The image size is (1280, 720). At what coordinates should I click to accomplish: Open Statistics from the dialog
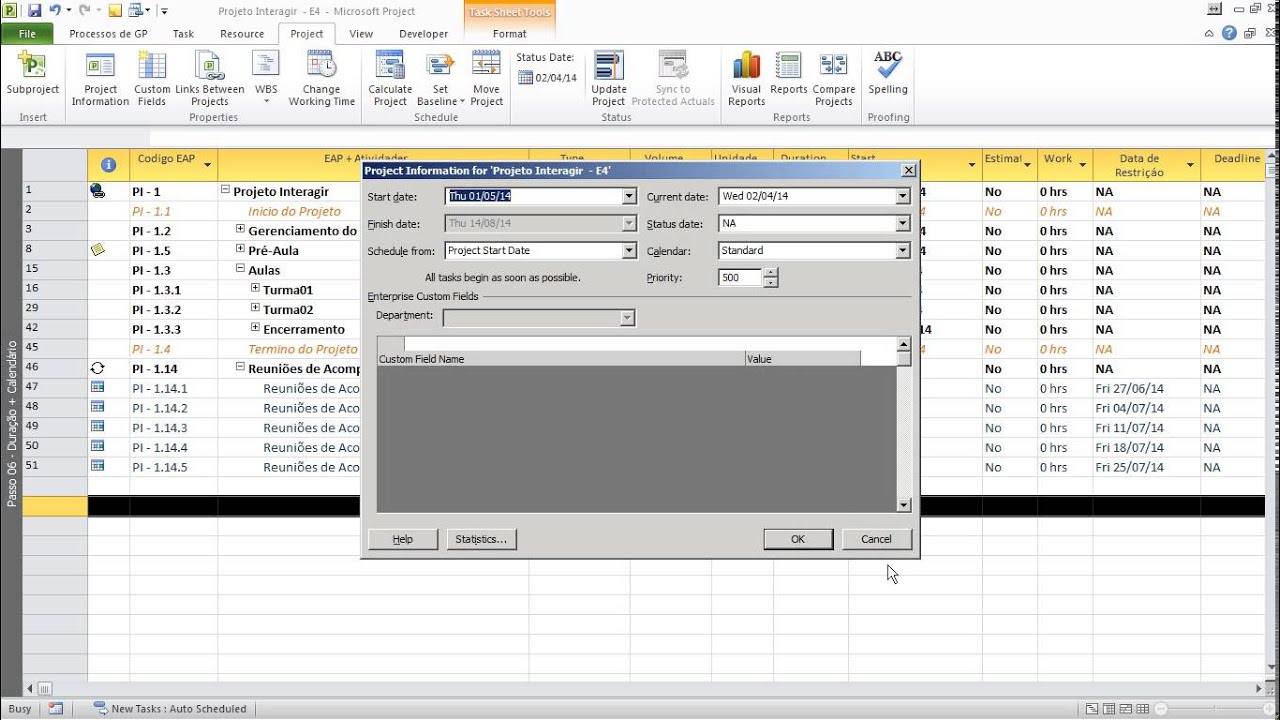click(481, 539)
